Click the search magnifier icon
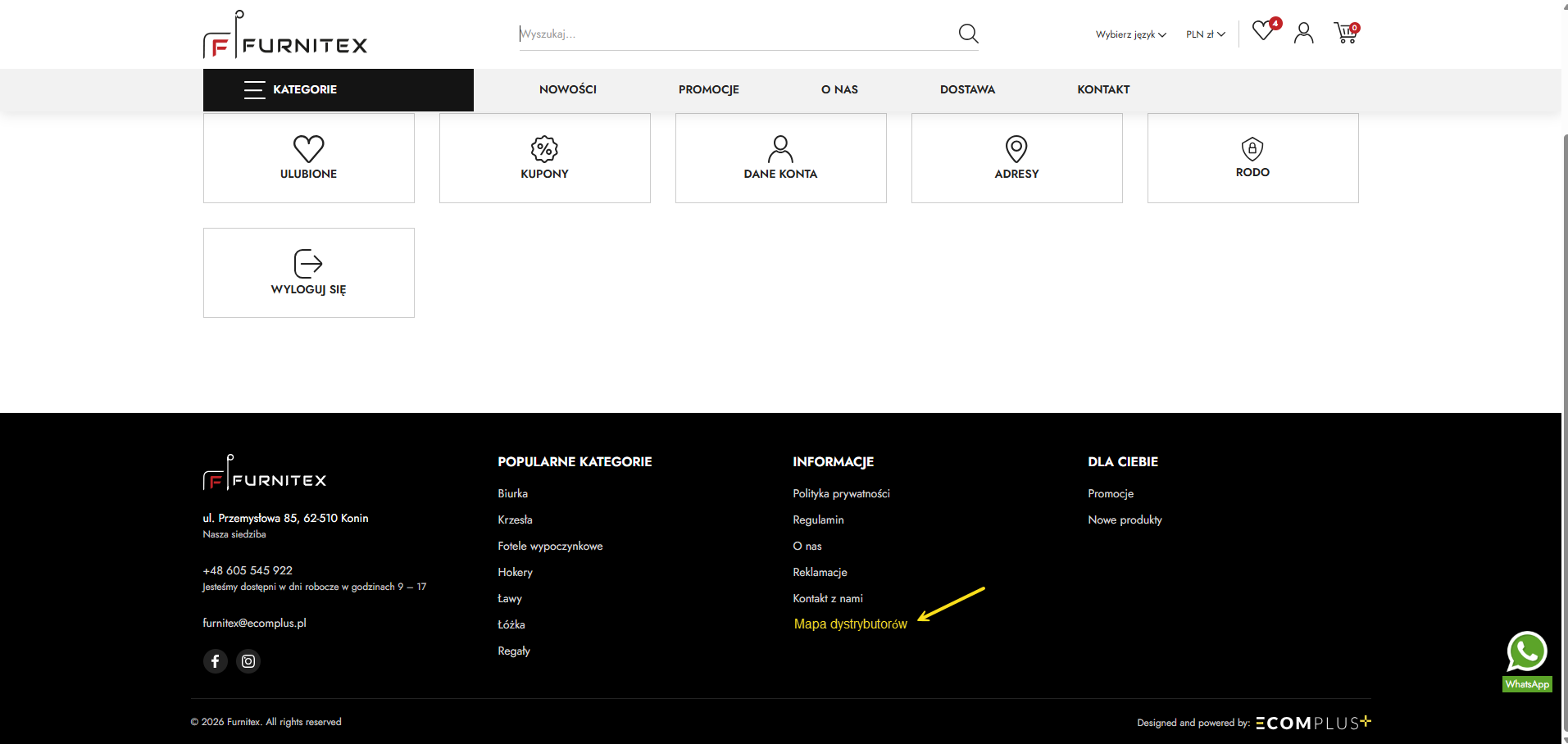This screenshot has height=744, width=1568. pyautogui.click(x=968, y=34)
